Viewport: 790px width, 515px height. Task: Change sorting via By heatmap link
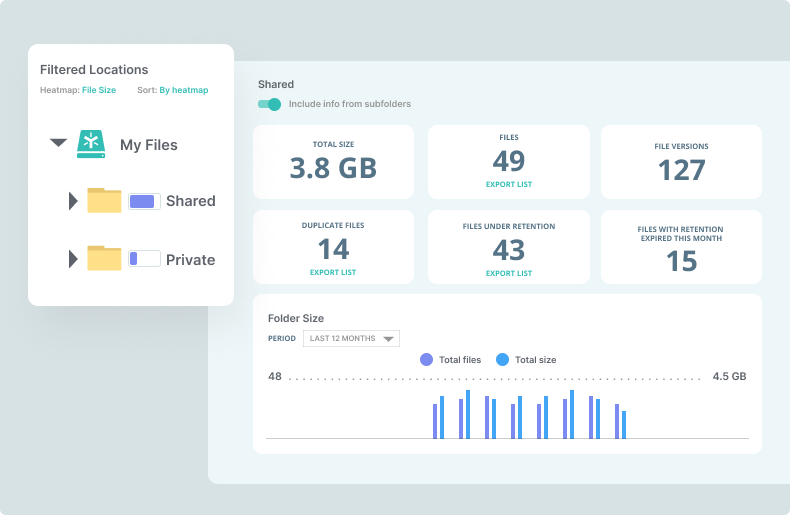184,90
